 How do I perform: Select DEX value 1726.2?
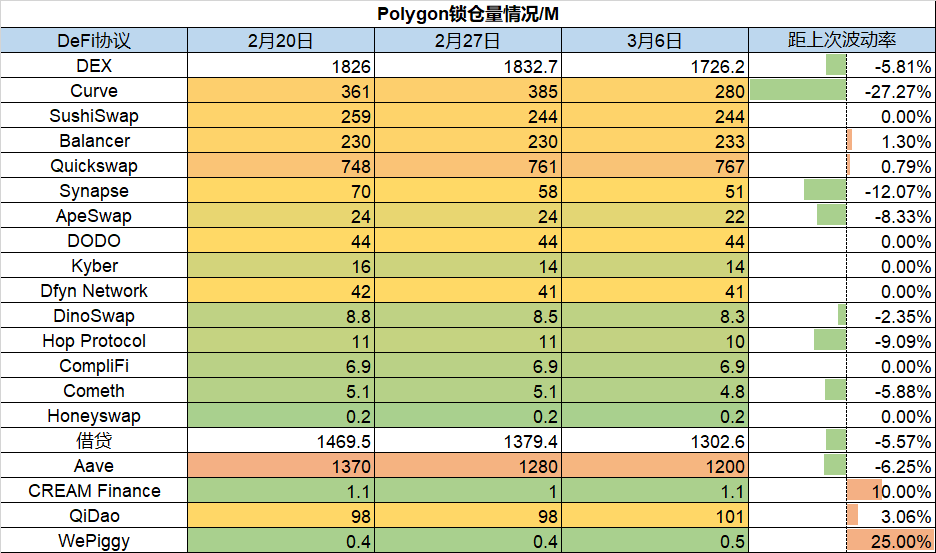pyautogui.click(x=654, y=65)
